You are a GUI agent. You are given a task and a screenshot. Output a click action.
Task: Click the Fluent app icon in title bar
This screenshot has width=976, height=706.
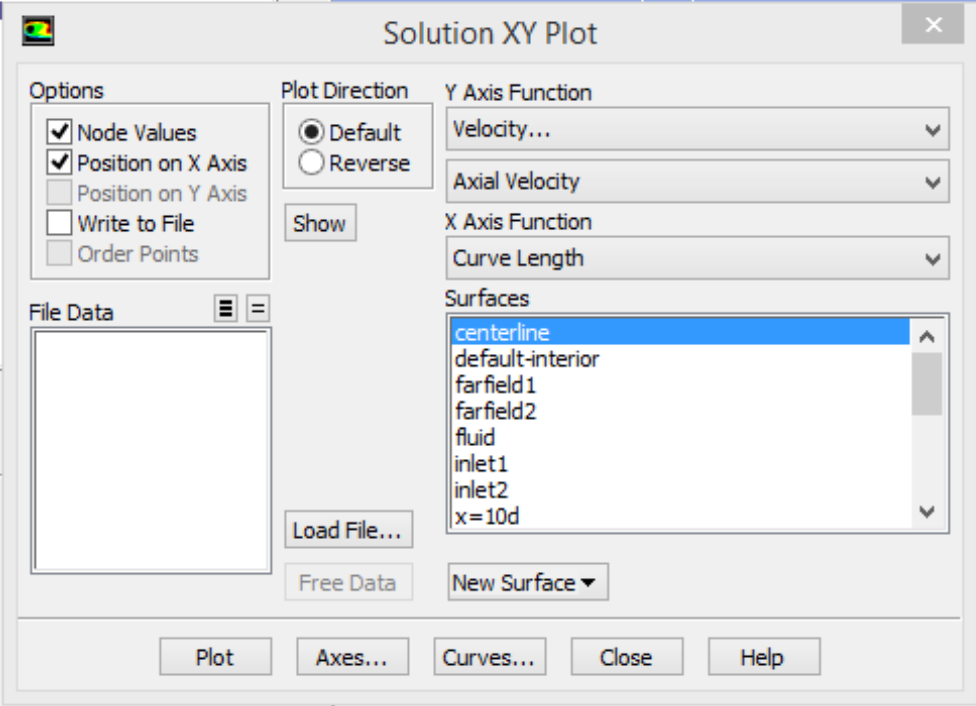tap(38, 31)
